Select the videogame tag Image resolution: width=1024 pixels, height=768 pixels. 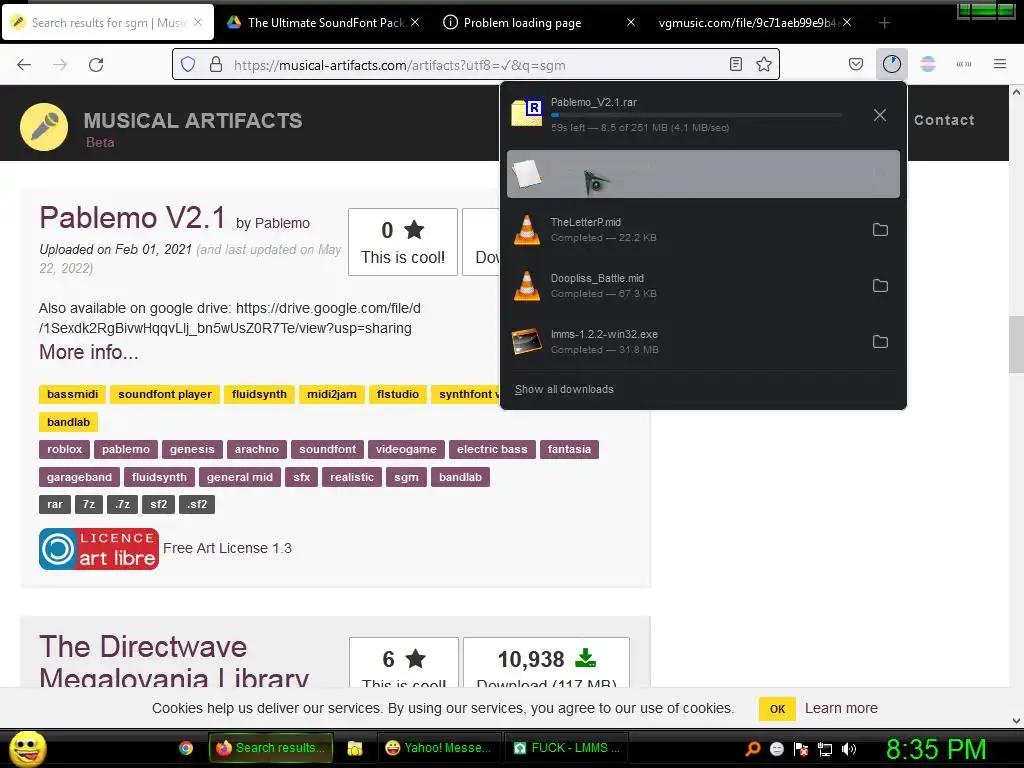(x=406, y=449)
